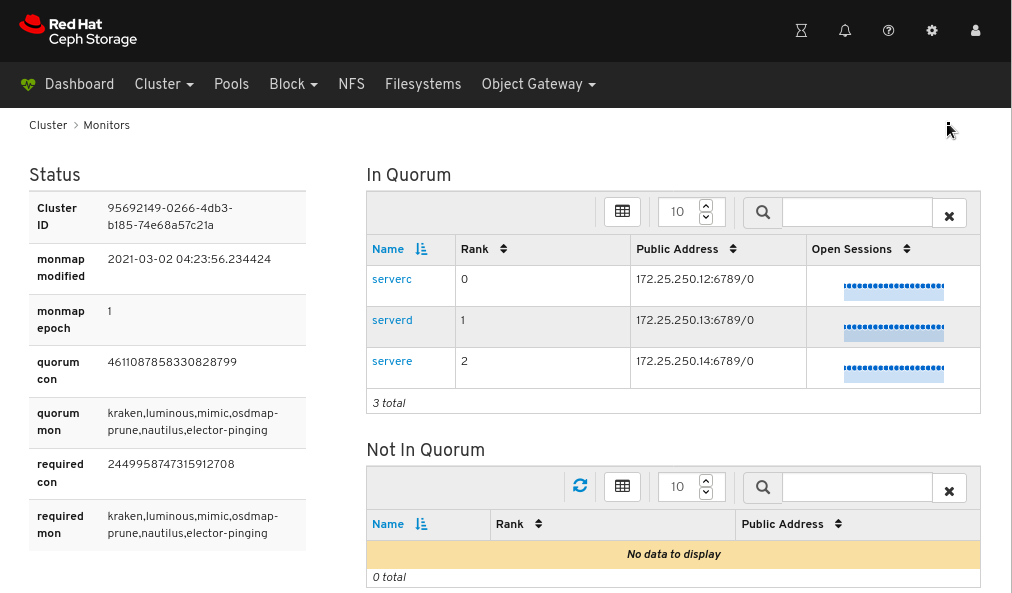Click the Red Hat Ceph Storage logo
The width and height of the screenshot is (1012, 593).
pos(78,31)
